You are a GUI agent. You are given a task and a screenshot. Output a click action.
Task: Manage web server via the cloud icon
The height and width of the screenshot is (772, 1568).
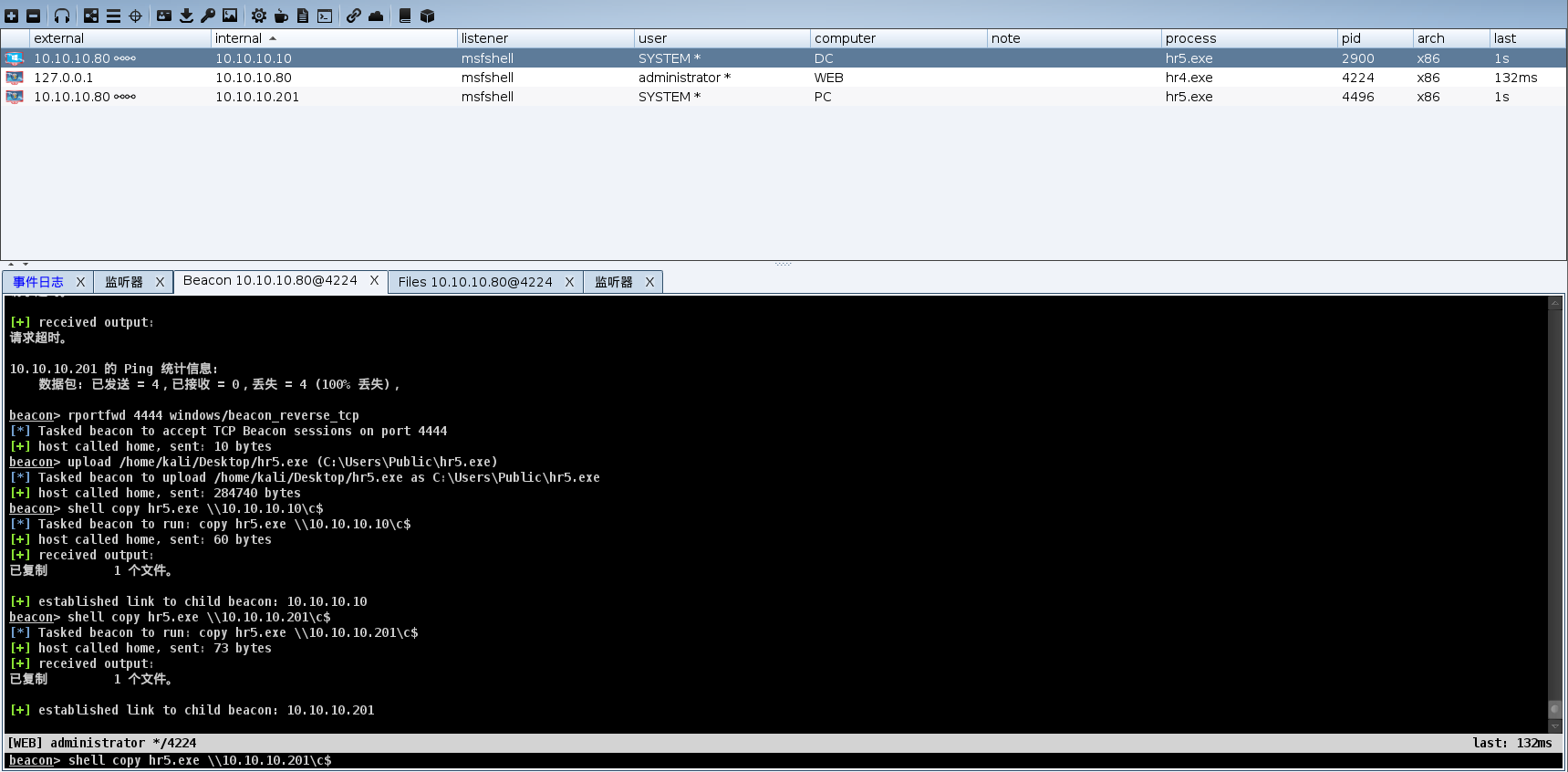pos(376,16)
